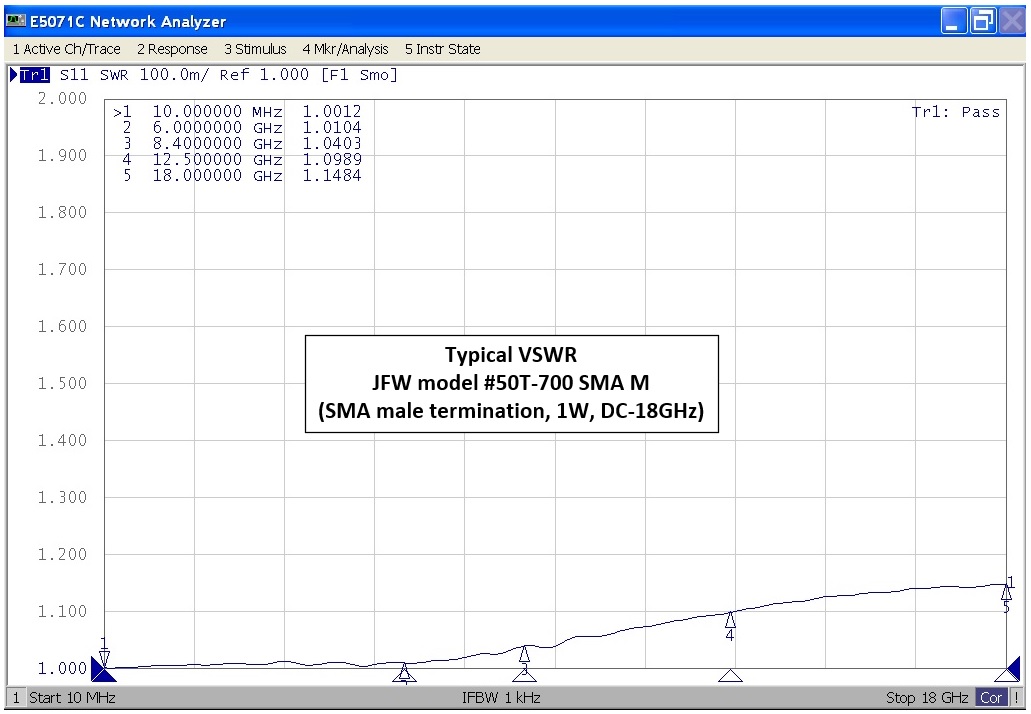
Task: Open the 5 Instr State menu
Action: point(443,49)
